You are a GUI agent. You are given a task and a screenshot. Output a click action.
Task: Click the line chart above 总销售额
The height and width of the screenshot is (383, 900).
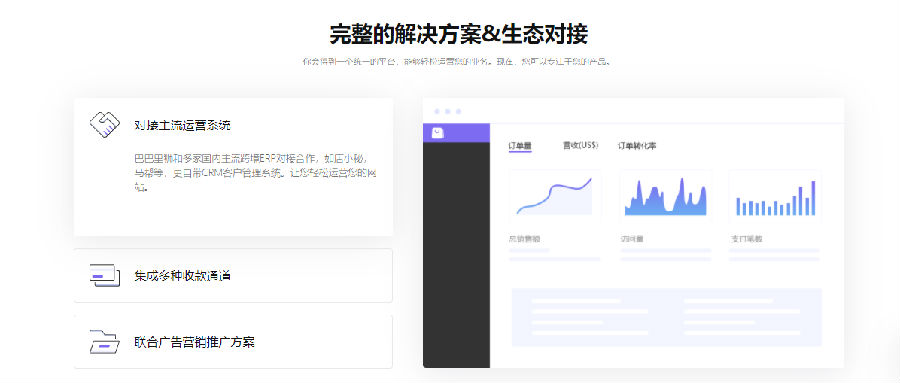click(554, 196)
